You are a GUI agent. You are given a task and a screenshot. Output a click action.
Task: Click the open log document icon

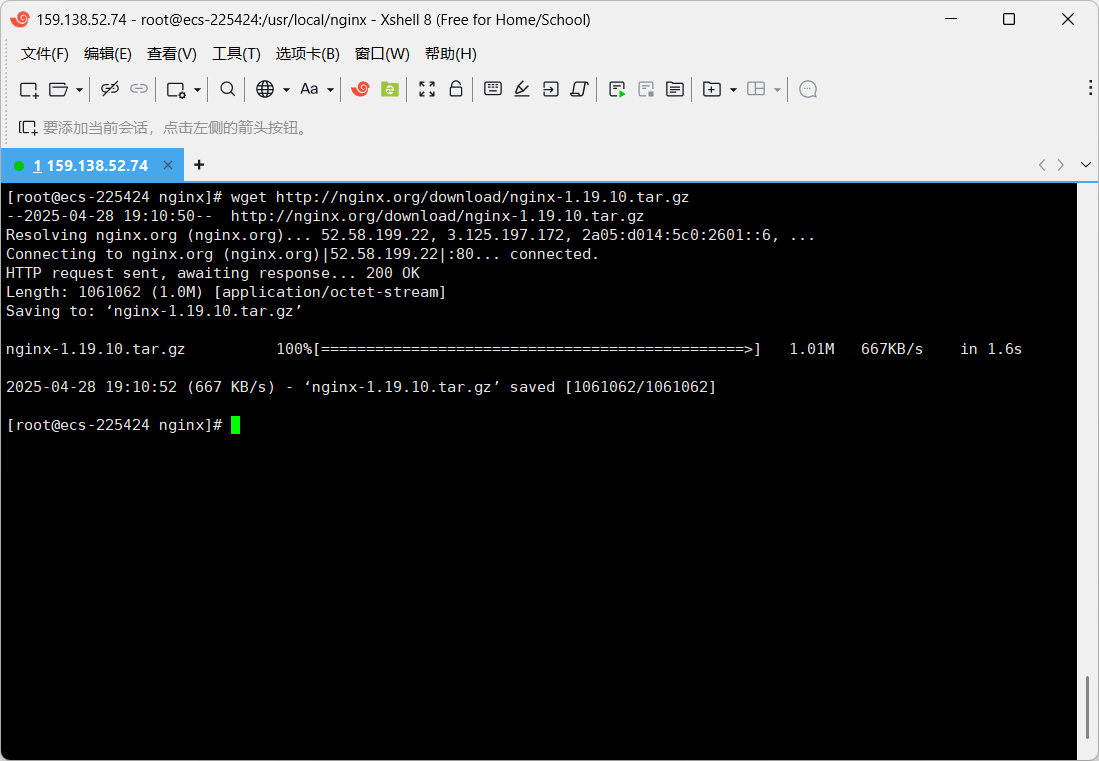675,89
